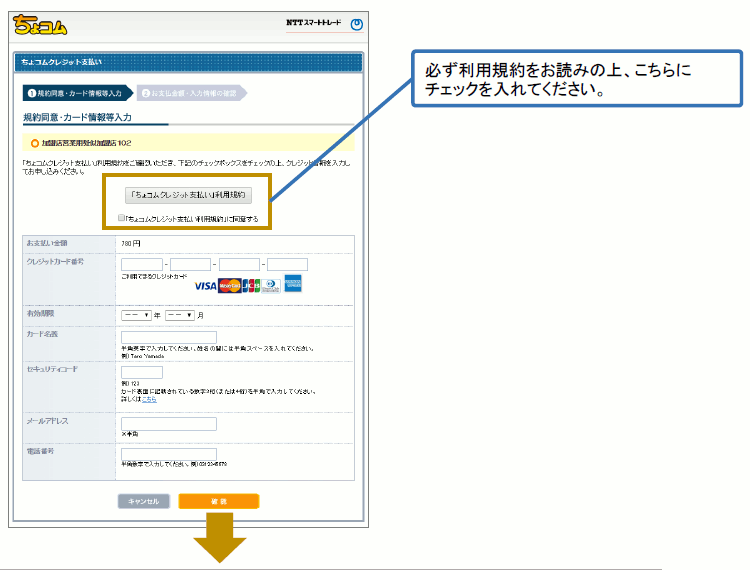Image resolution: width=750 pixels, height=570 pixels.
Task: Click the メールアドレス input field
Action: click(168, 424)
